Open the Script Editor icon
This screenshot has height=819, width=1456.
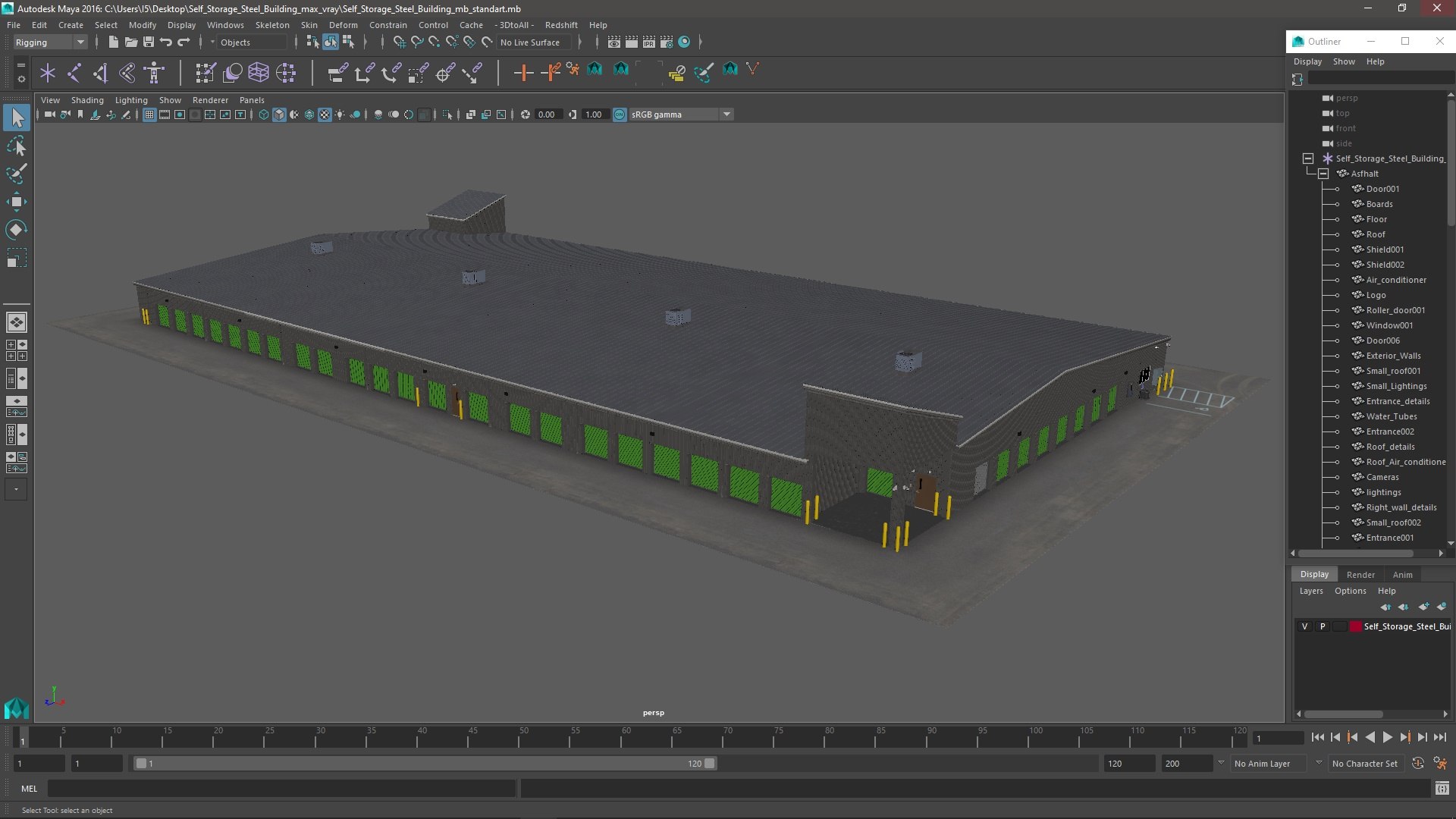click(x=1442, y=789)
